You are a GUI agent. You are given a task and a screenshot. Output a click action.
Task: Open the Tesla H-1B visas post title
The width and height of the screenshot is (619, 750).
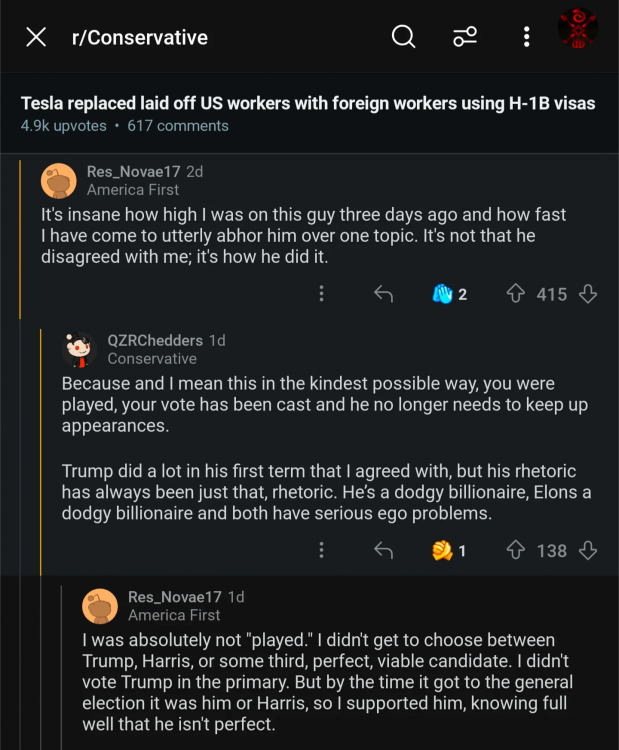[x=308, y=103]
